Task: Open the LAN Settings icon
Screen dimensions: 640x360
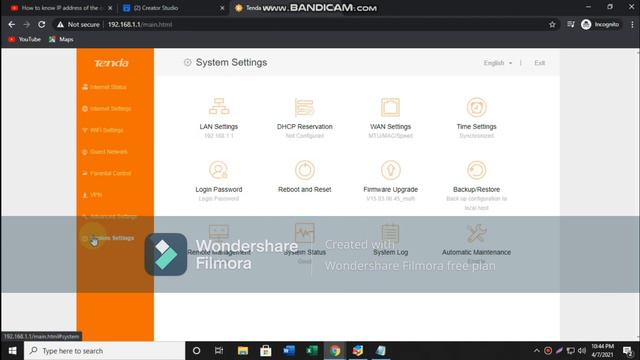Action: [x=219, y=107]
